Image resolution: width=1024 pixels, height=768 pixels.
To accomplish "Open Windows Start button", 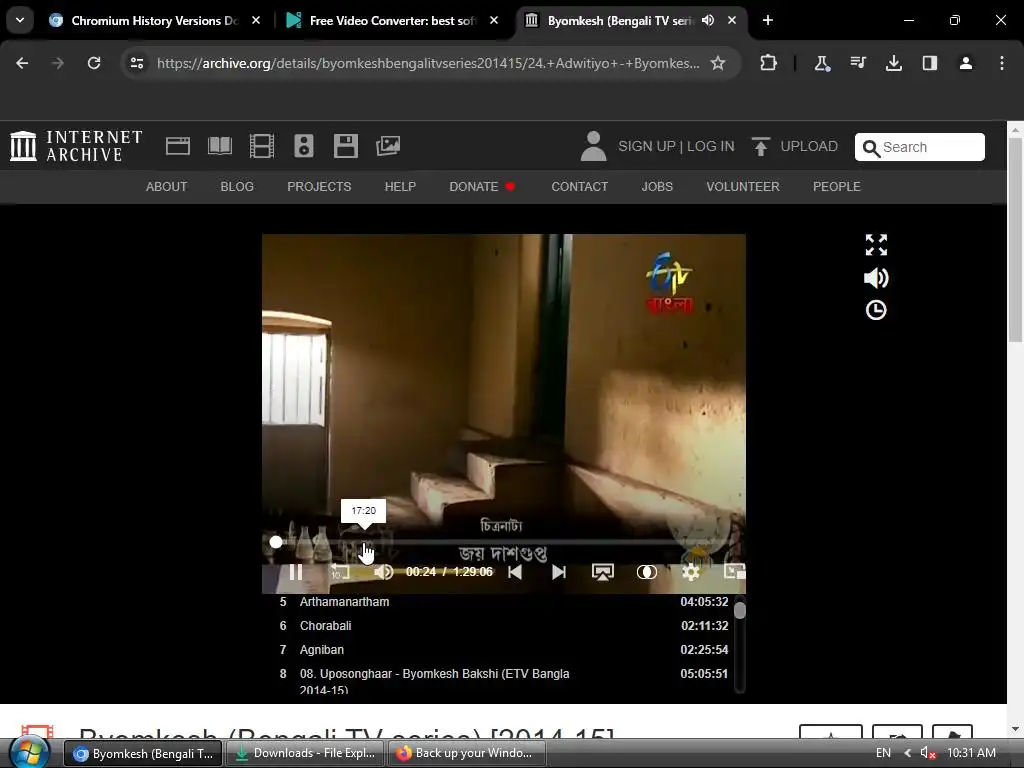I will coord(30,753).
